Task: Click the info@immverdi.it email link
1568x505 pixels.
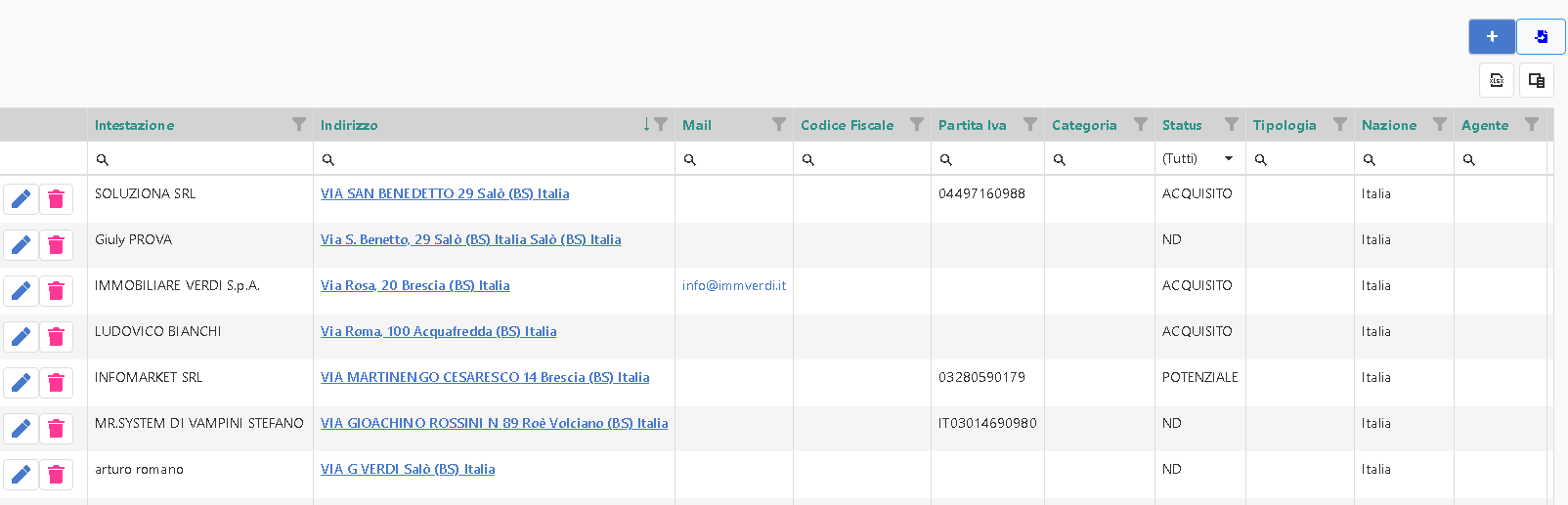Action: pos(734,286)
